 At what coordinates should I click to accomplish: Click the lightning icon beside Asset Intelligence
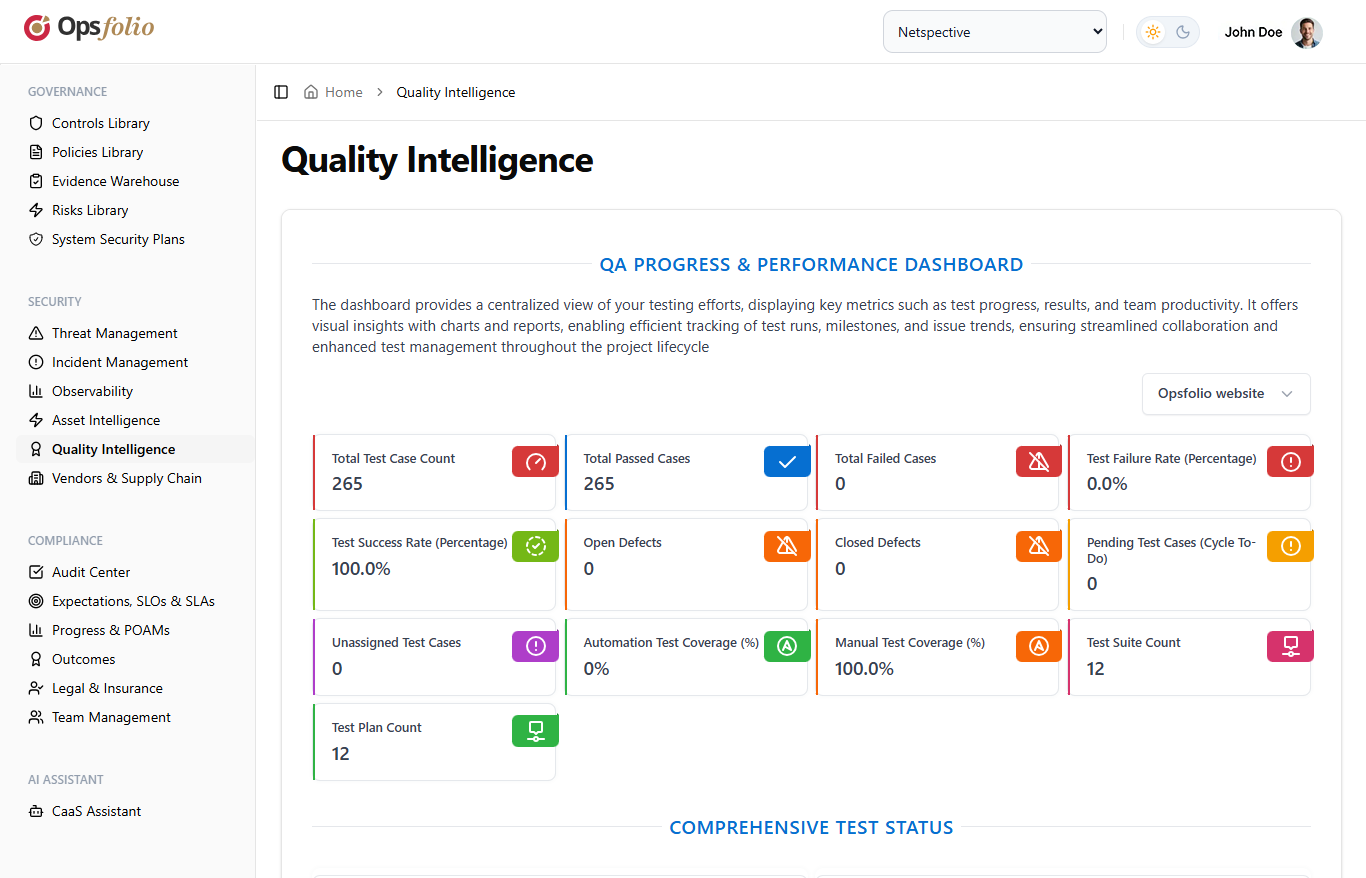pyautogui.click(x=36, y=420)
